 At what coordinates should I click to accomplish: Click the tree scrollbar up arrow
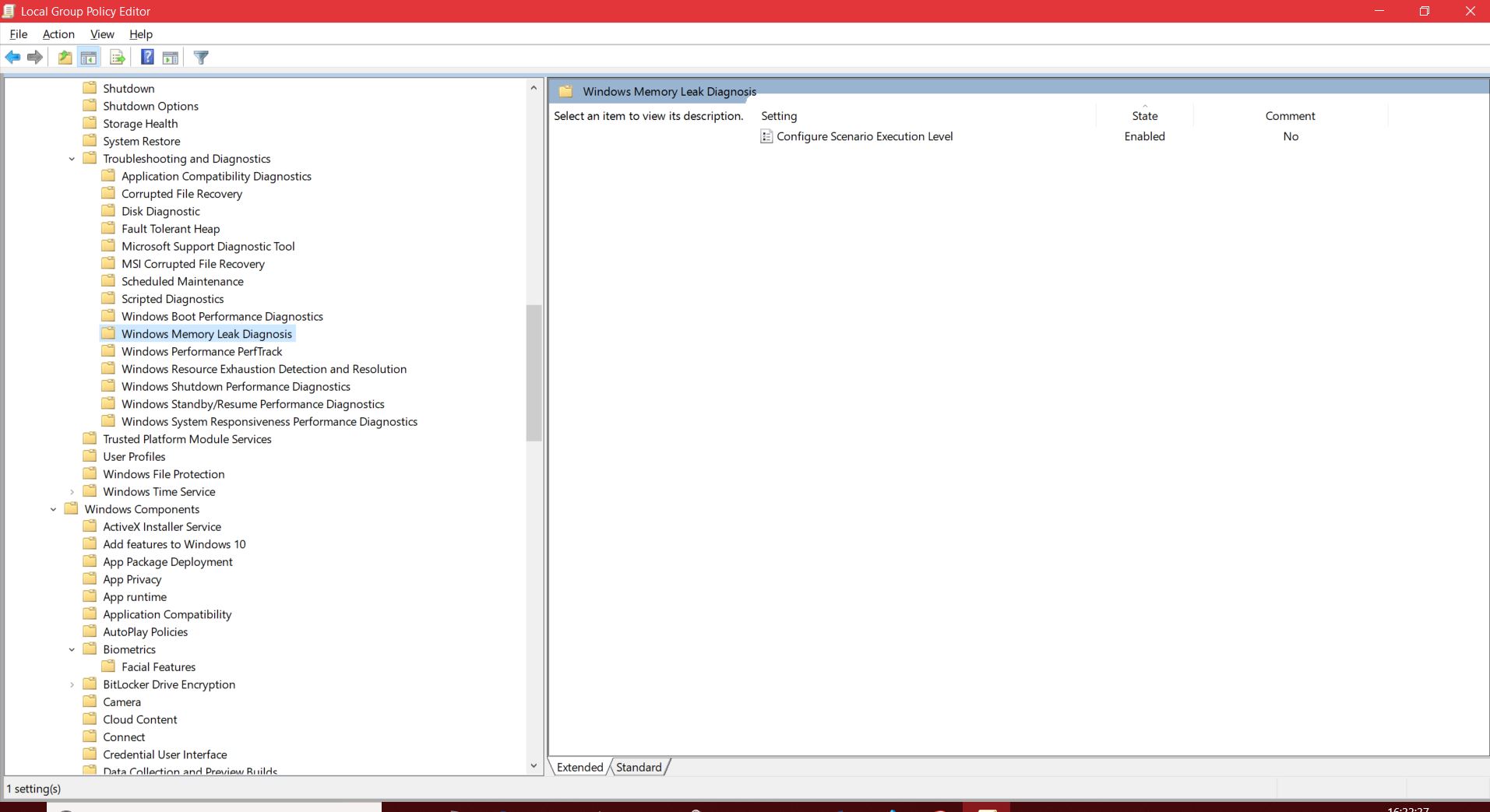click(x=534, y=88)
